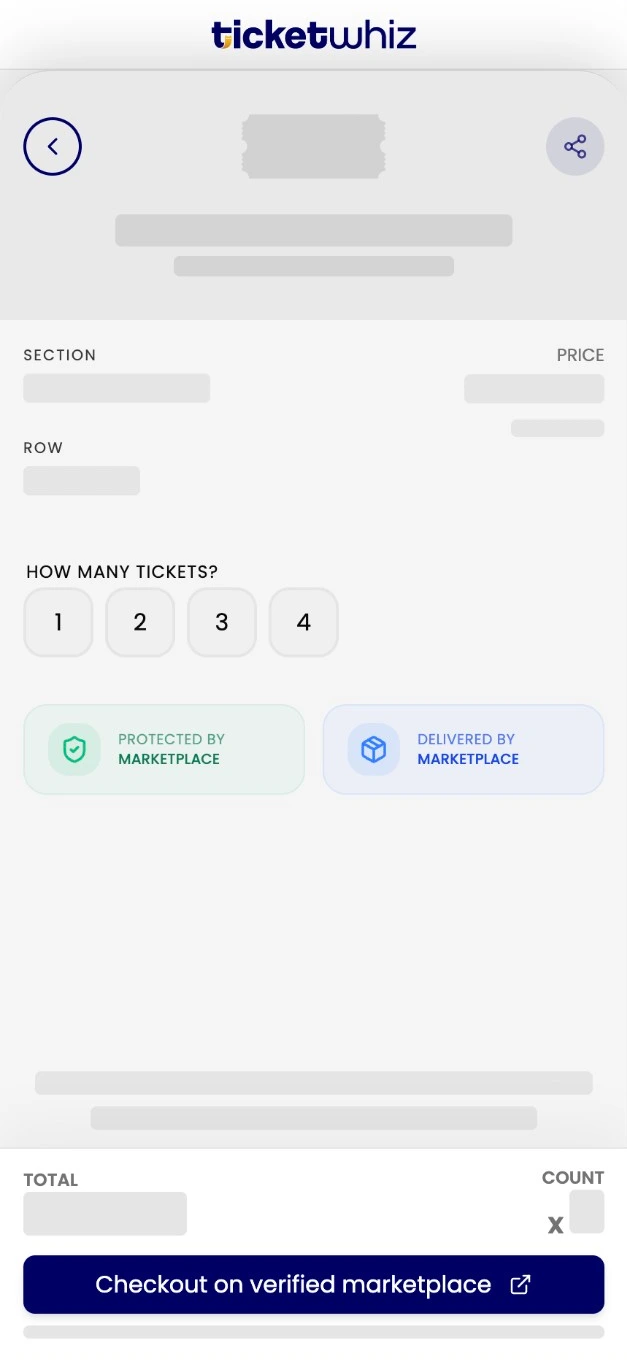The height and width of the screenshot is (1360, 627).
Task: Select the ROW value placeholder
Action: click(x=81, y=480)
